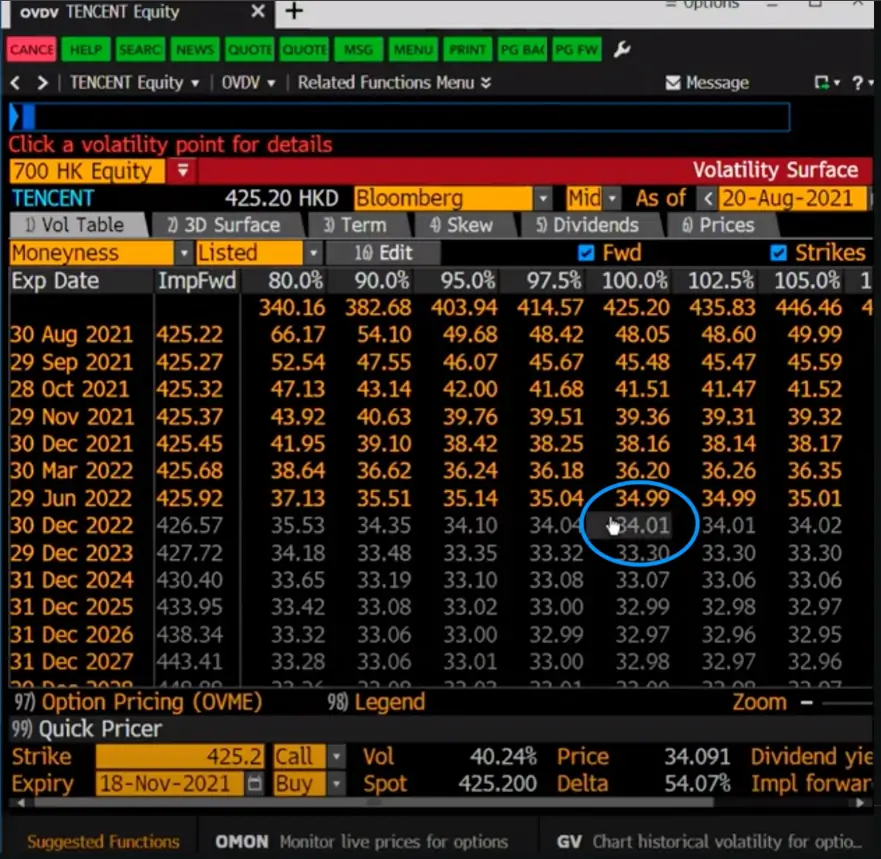Open a new tab with plus icon
This screenshot has height=859, width=881.
(x=294, y=12)
